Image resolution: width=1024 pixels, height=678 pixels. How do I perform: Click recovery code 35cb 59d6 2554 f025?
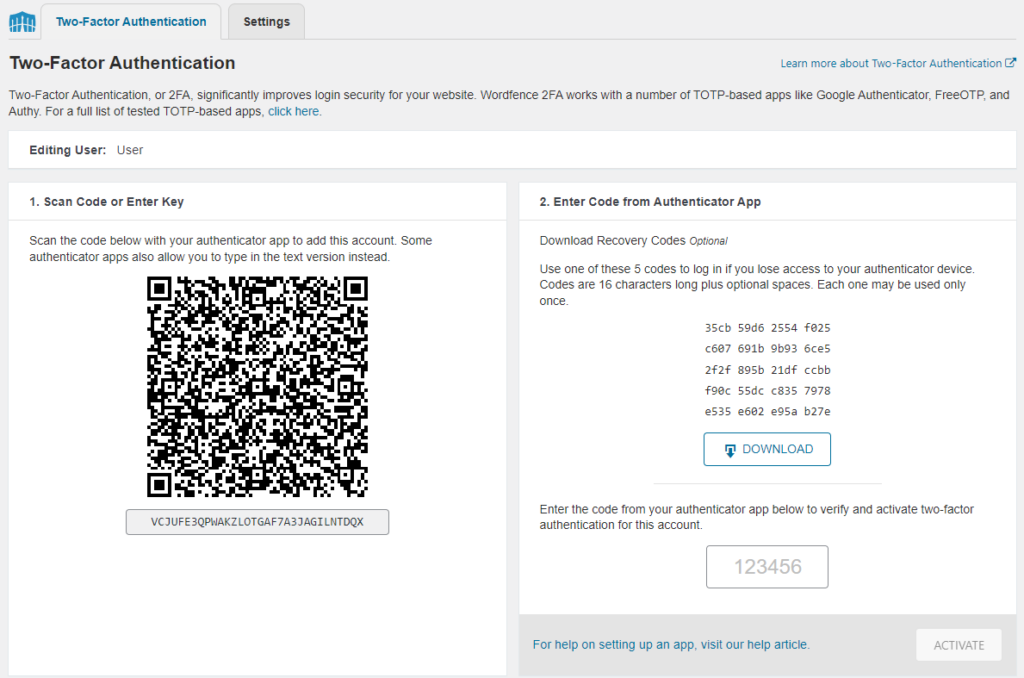(767, 328)
